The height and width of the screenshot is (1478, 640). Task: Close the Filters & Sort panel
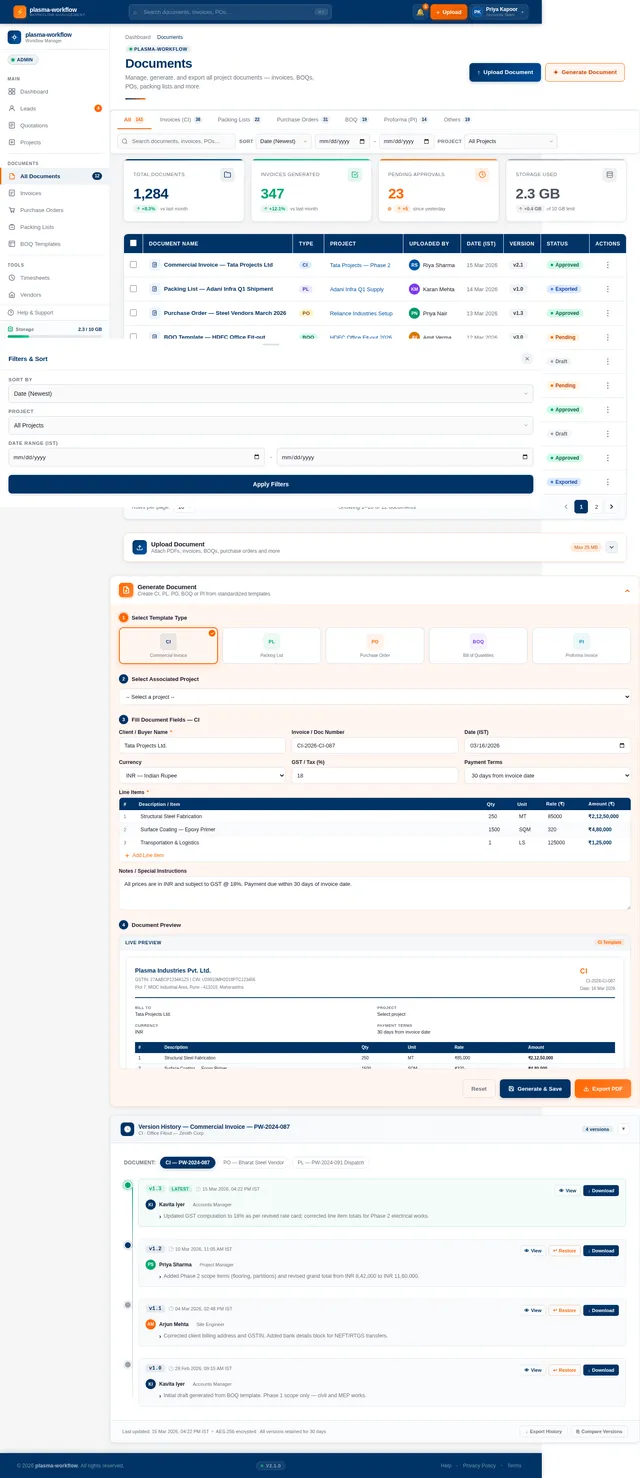coord(527,358)
